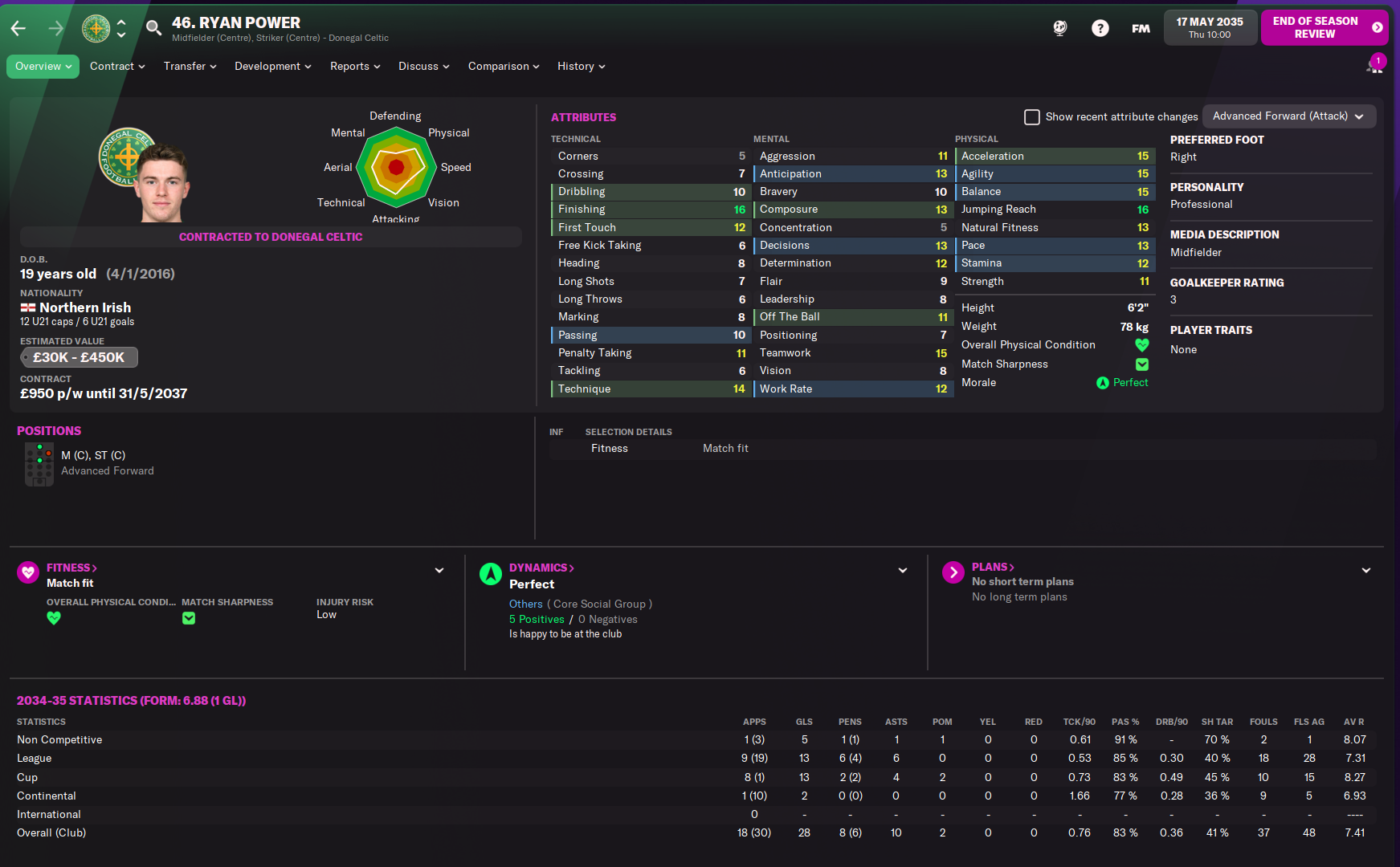Click the pink Fitness heart icon
The height and width of the screenshot is (867, 1400).
28,572
